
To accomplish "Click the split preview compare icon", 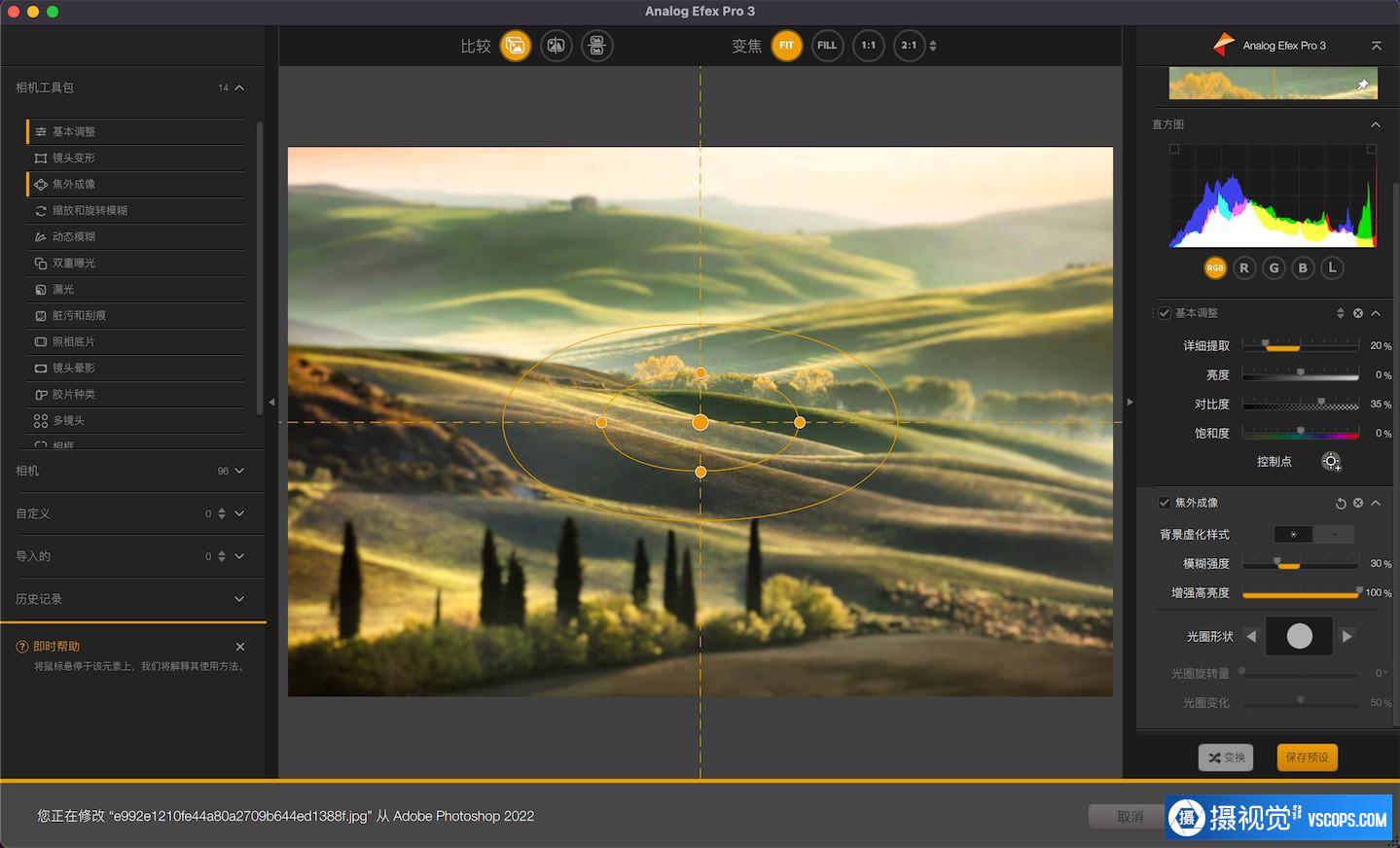I will tap(556, 46).
